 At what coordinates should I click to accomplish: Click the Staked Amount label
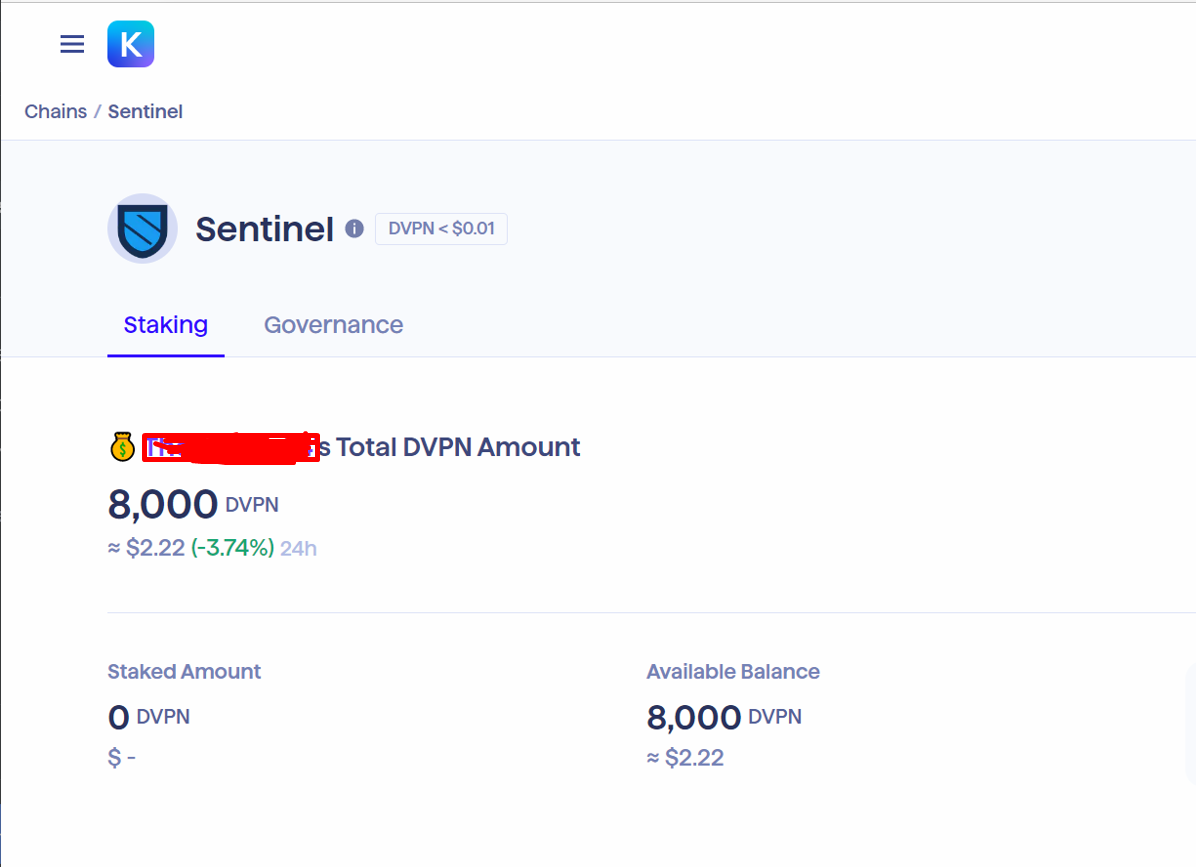[184, 672]
